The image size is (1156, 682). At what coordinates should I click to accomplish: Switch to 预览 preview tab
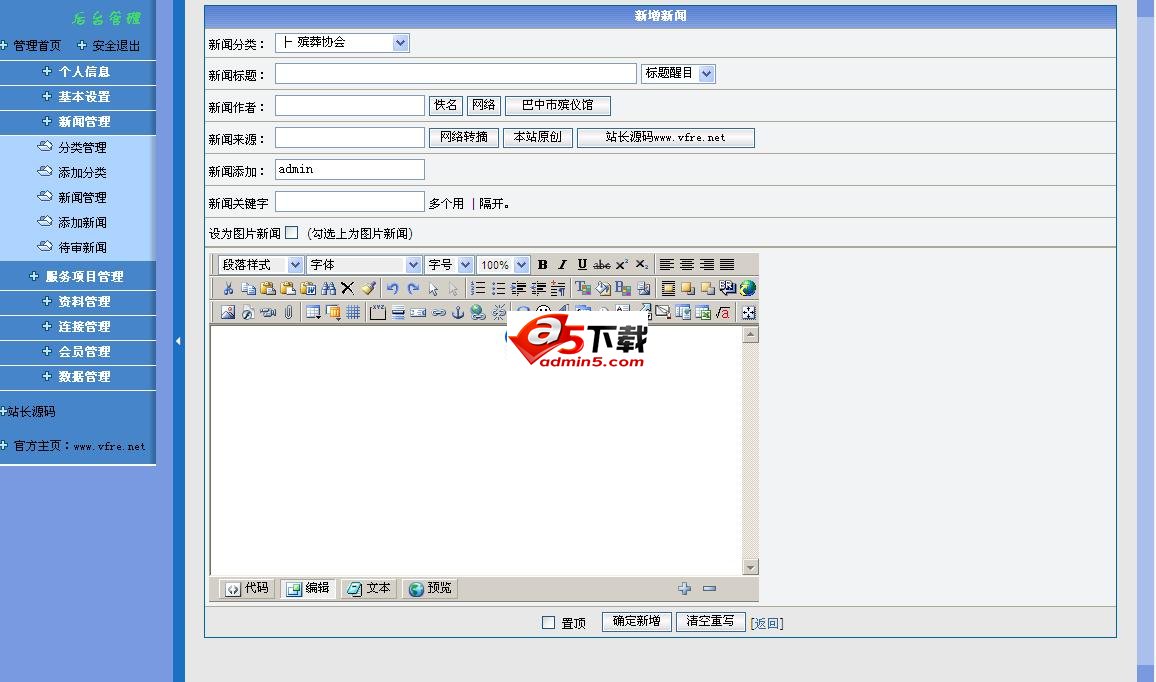(x=430, y=588)
